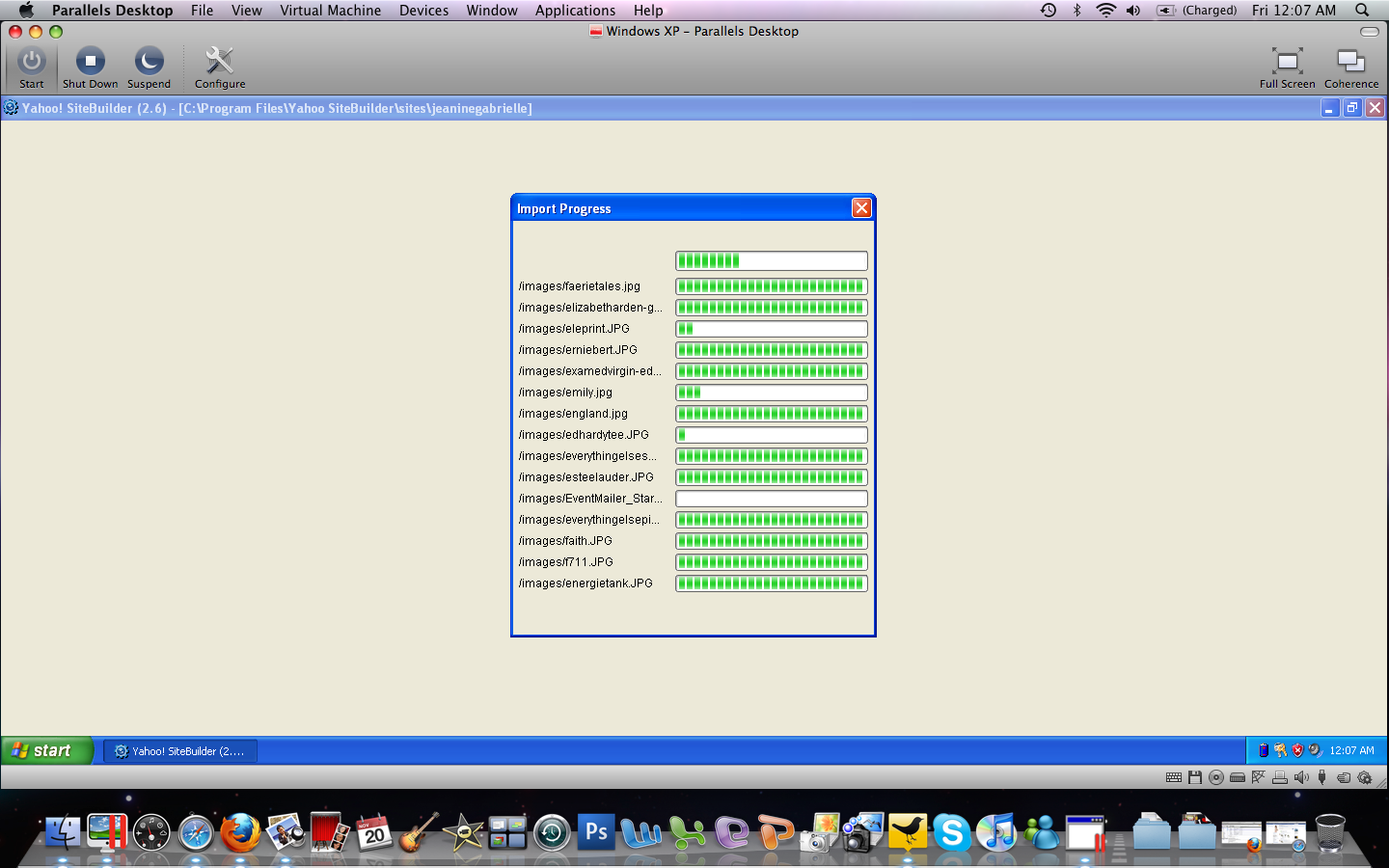Launch Photoshop from the Dock
The height and width of the screenshot is (868, 1389).
click(596, 832)
